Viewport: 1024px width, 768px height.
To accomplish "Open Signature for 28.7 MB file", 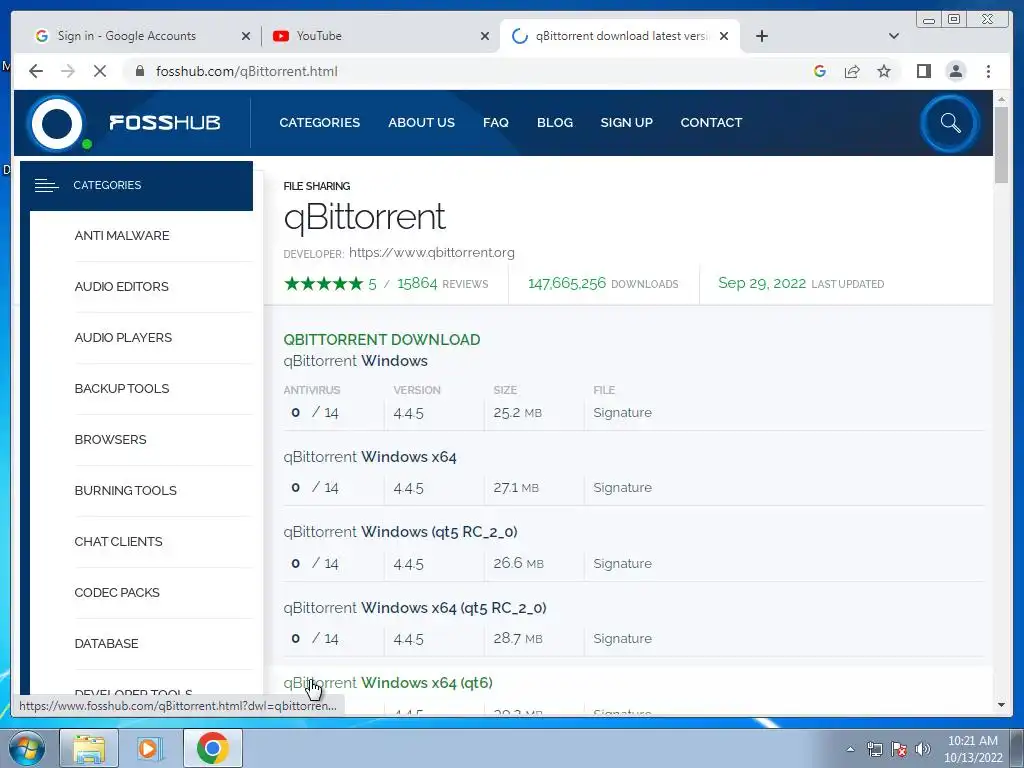I will [622, 639].
